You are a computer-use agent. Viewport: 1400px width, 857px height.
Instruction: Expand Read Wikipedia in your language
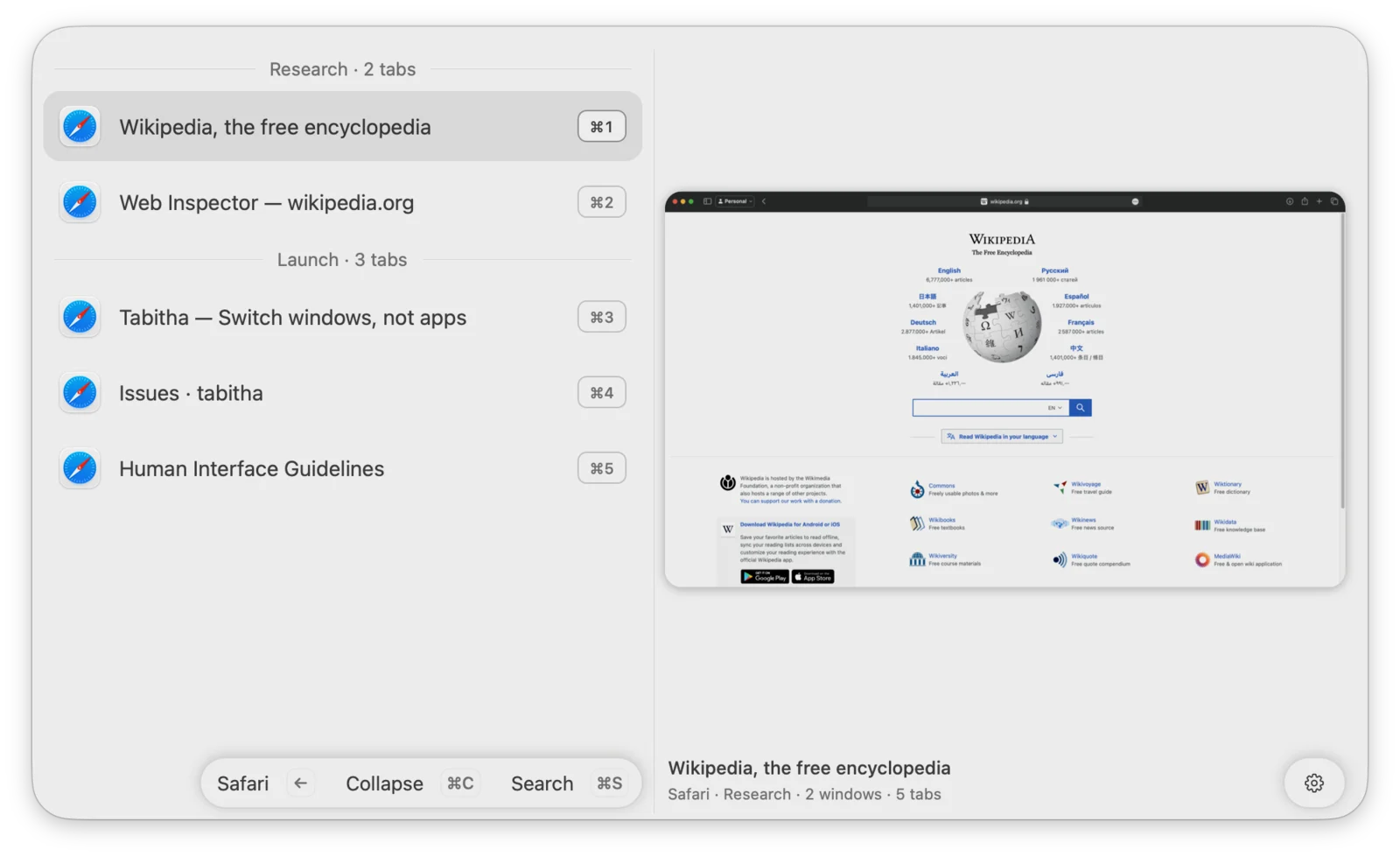point(1002,436)
